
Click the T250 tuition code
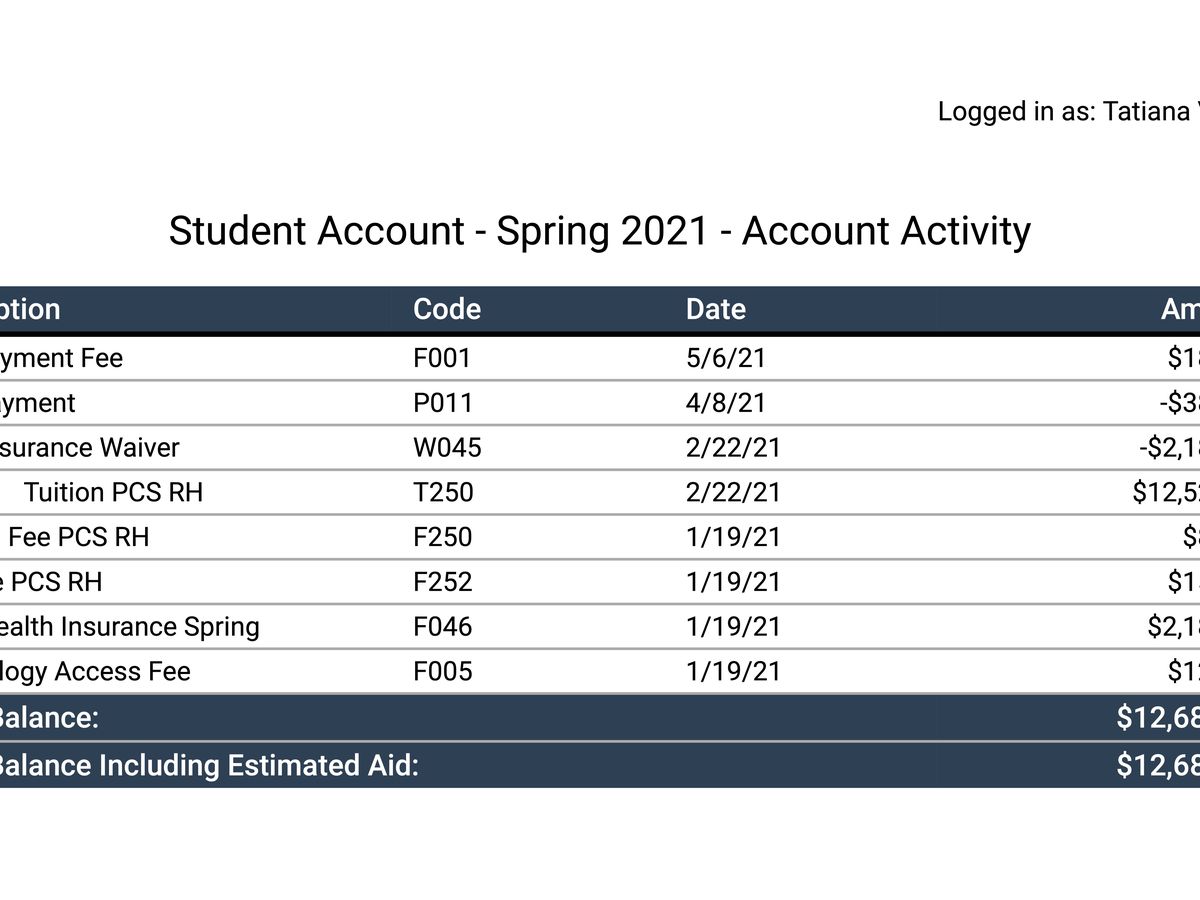click(x=443, y=492)
